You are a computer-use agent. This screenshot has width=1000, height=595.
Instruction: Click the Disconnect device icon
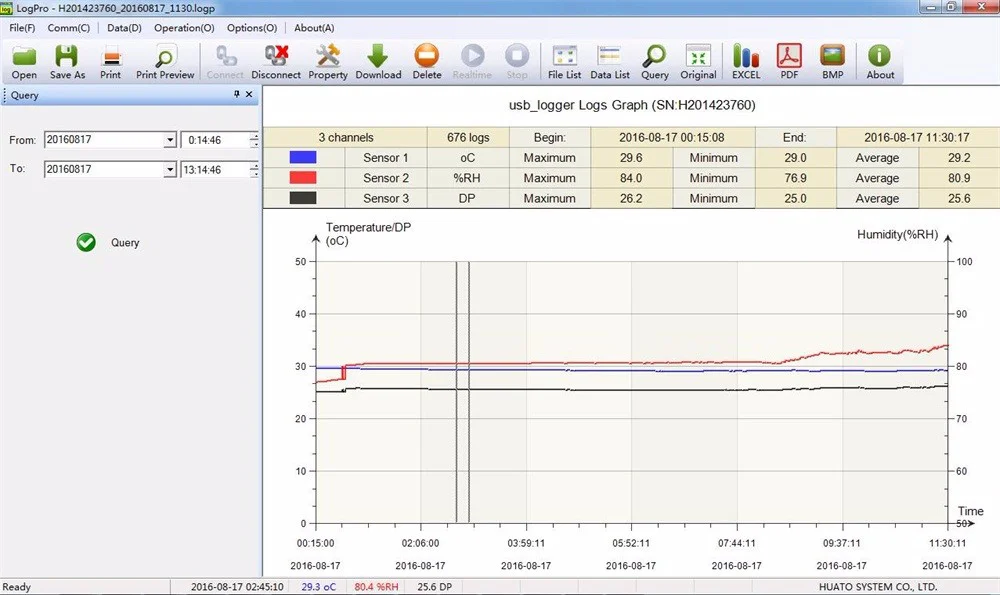[276, 61]
